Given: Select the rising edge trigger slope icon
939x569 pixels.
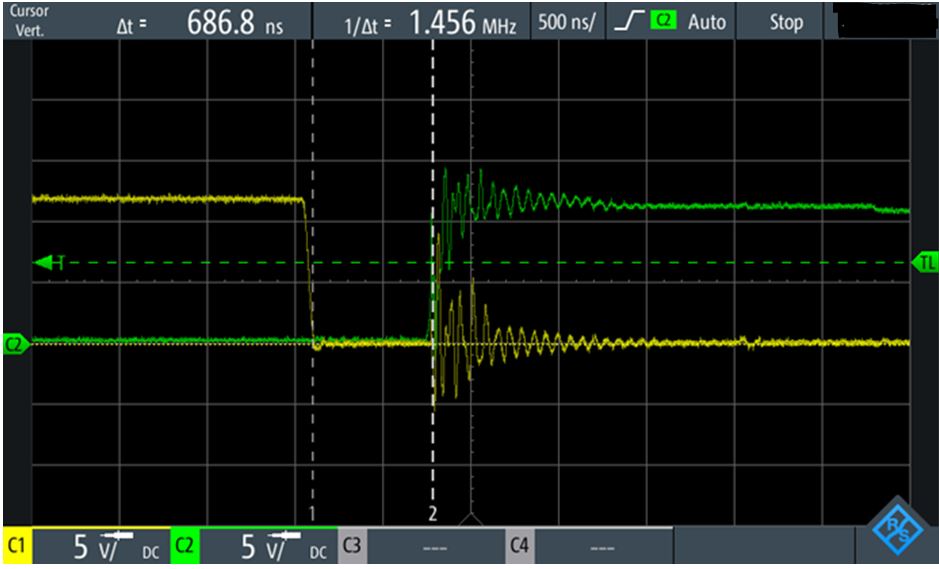Looking at the screenshot, I should tap(629, 22).
